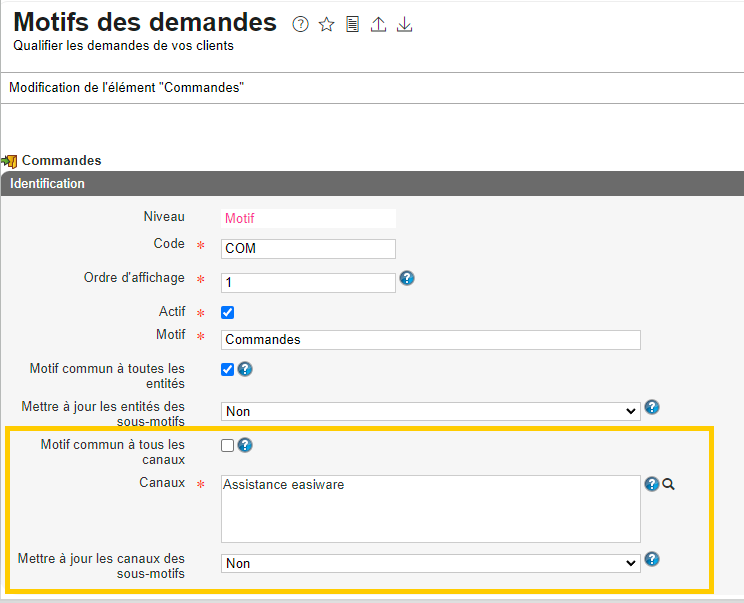
Task: Show help icon beside Canaux list
Action: click(x=652, y=484)
